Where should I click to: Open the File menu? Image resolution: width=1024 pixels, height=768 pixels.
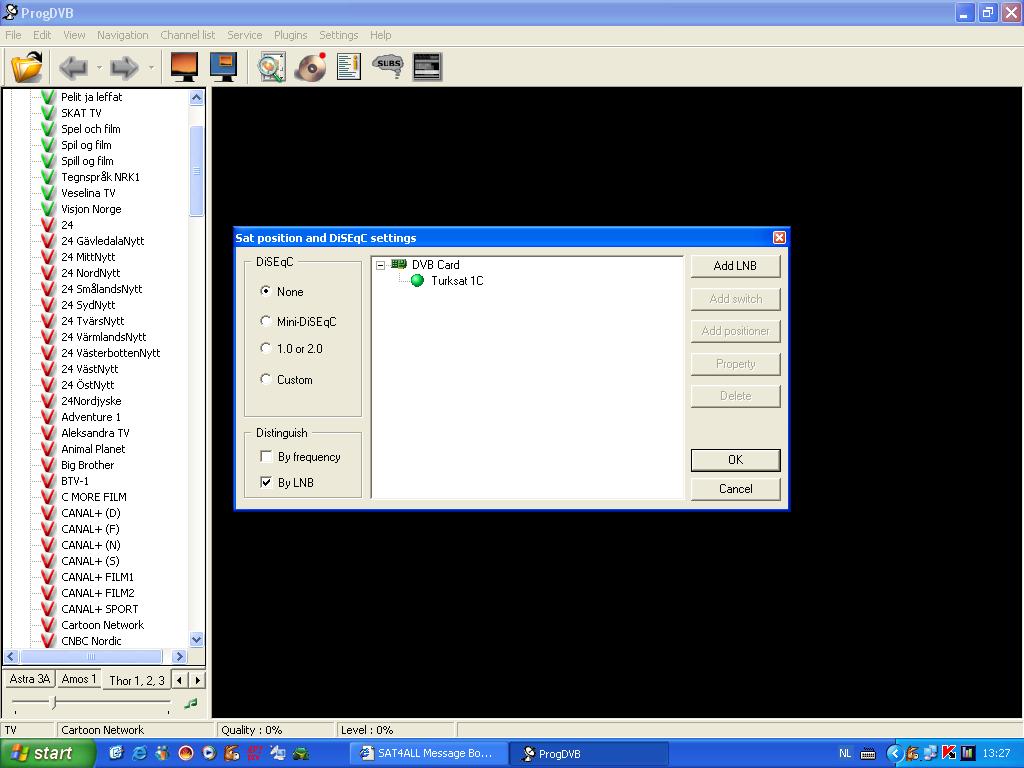click(13, 35)
